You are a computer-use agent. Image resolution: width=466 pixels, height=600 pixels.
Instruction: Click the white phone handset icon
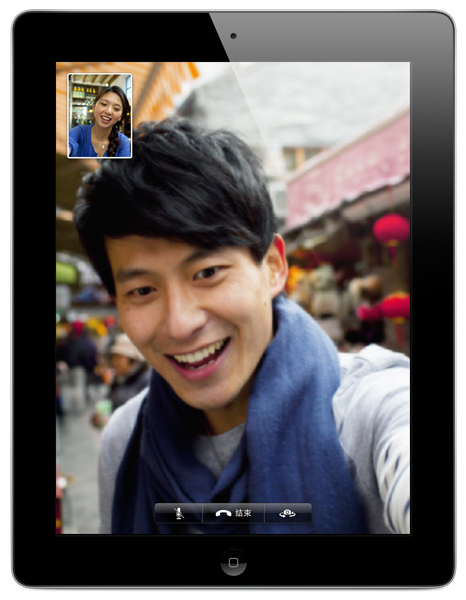(223, 514)
